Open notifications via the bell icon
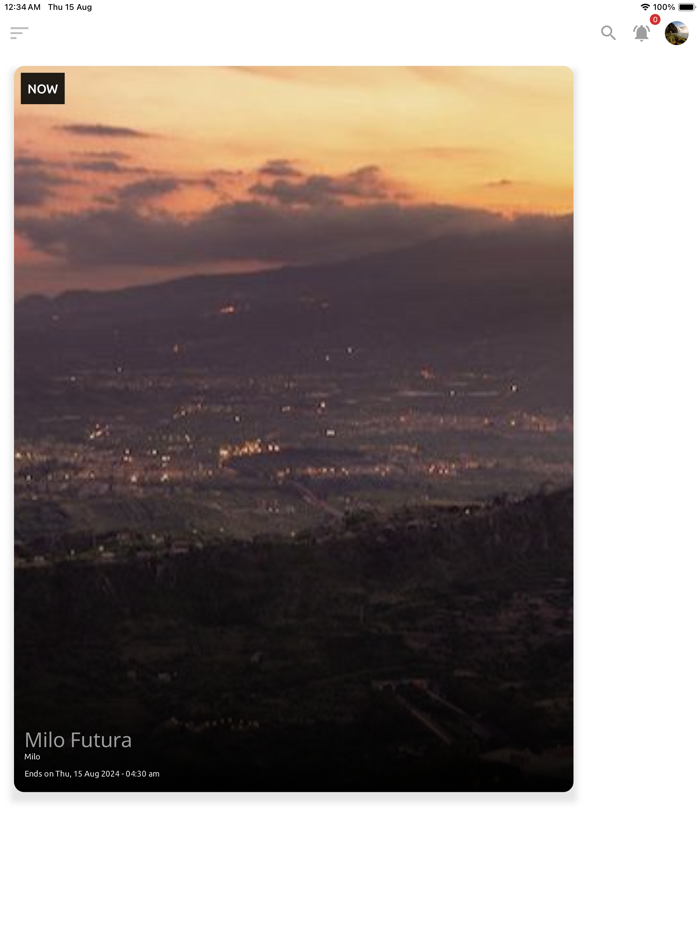The width and height of the screenshot is (700, 934). click(x=641, y=33)
